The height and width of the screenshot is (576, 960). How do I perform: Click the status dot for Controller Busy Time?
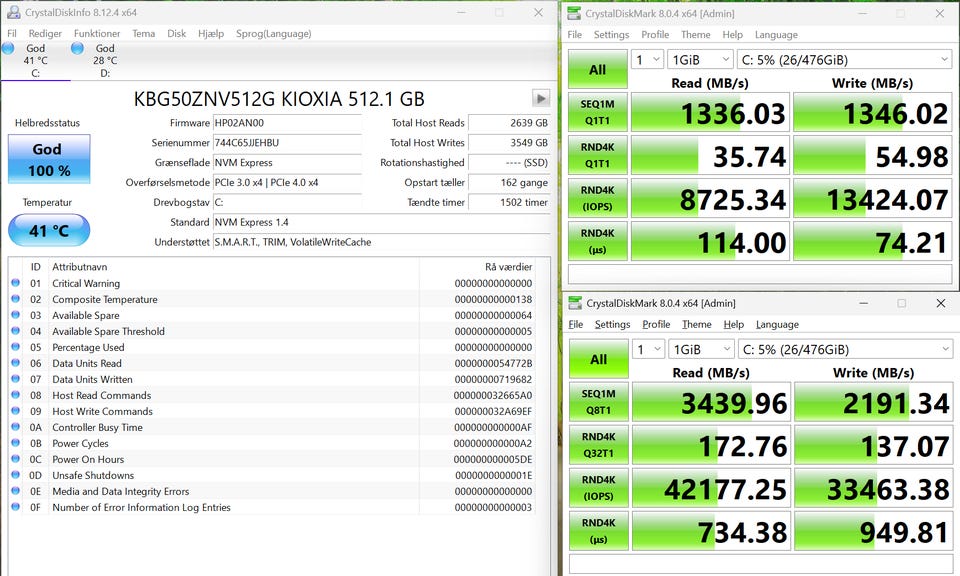16,427
